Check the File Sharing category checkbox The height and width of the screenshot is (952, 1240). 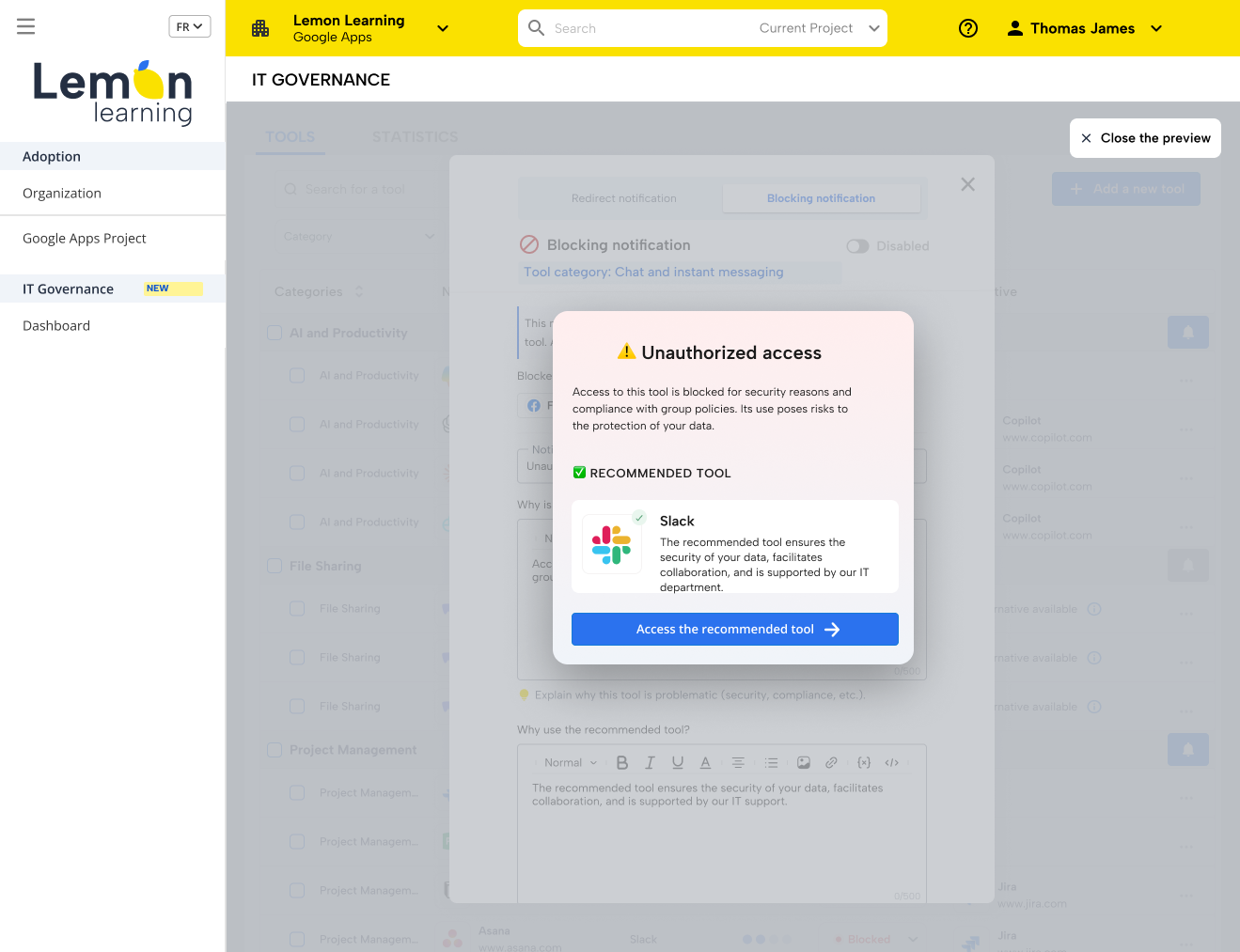coord(275,566)
